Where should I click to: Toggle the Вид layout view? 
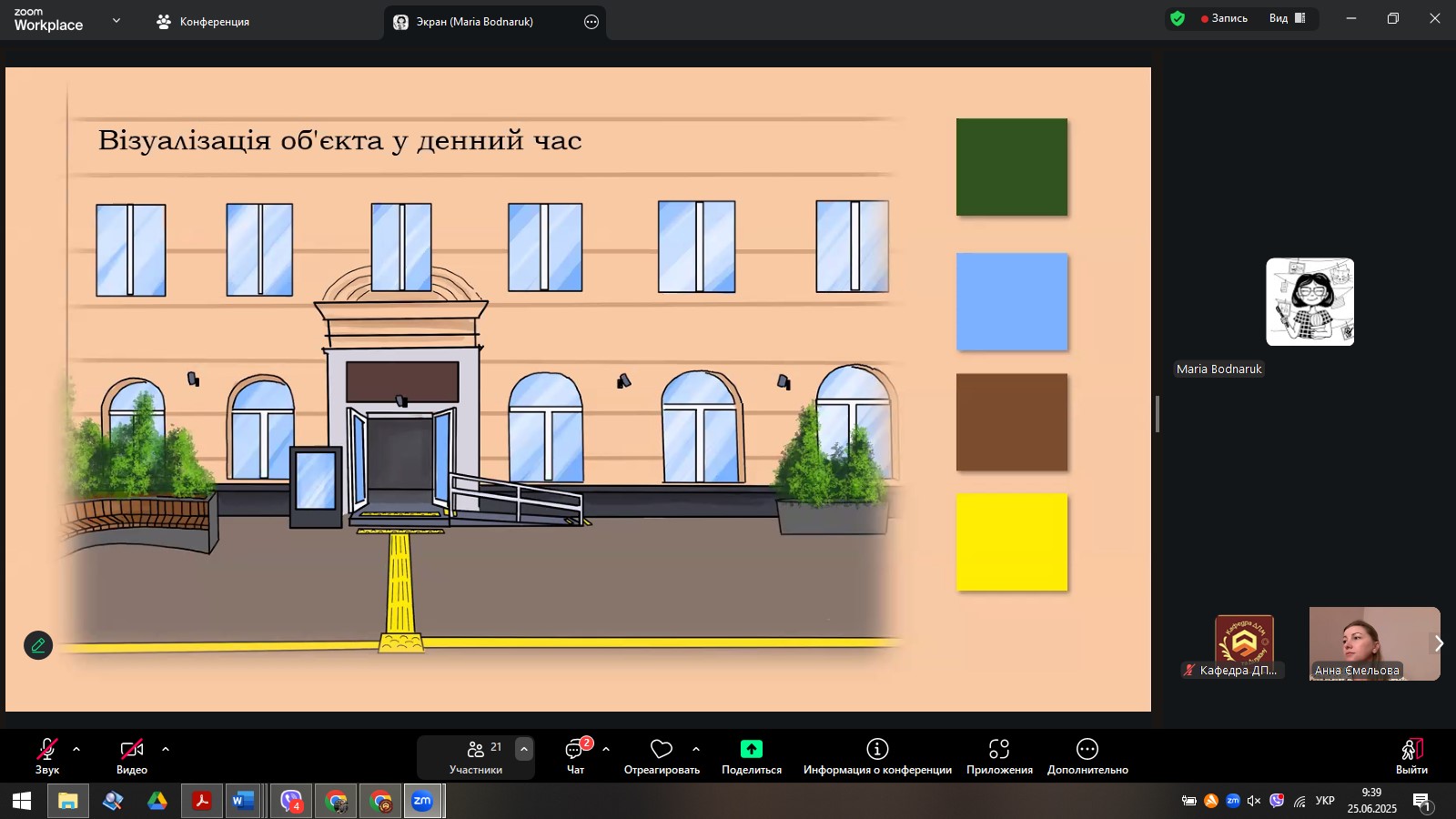click(1288, 18)
